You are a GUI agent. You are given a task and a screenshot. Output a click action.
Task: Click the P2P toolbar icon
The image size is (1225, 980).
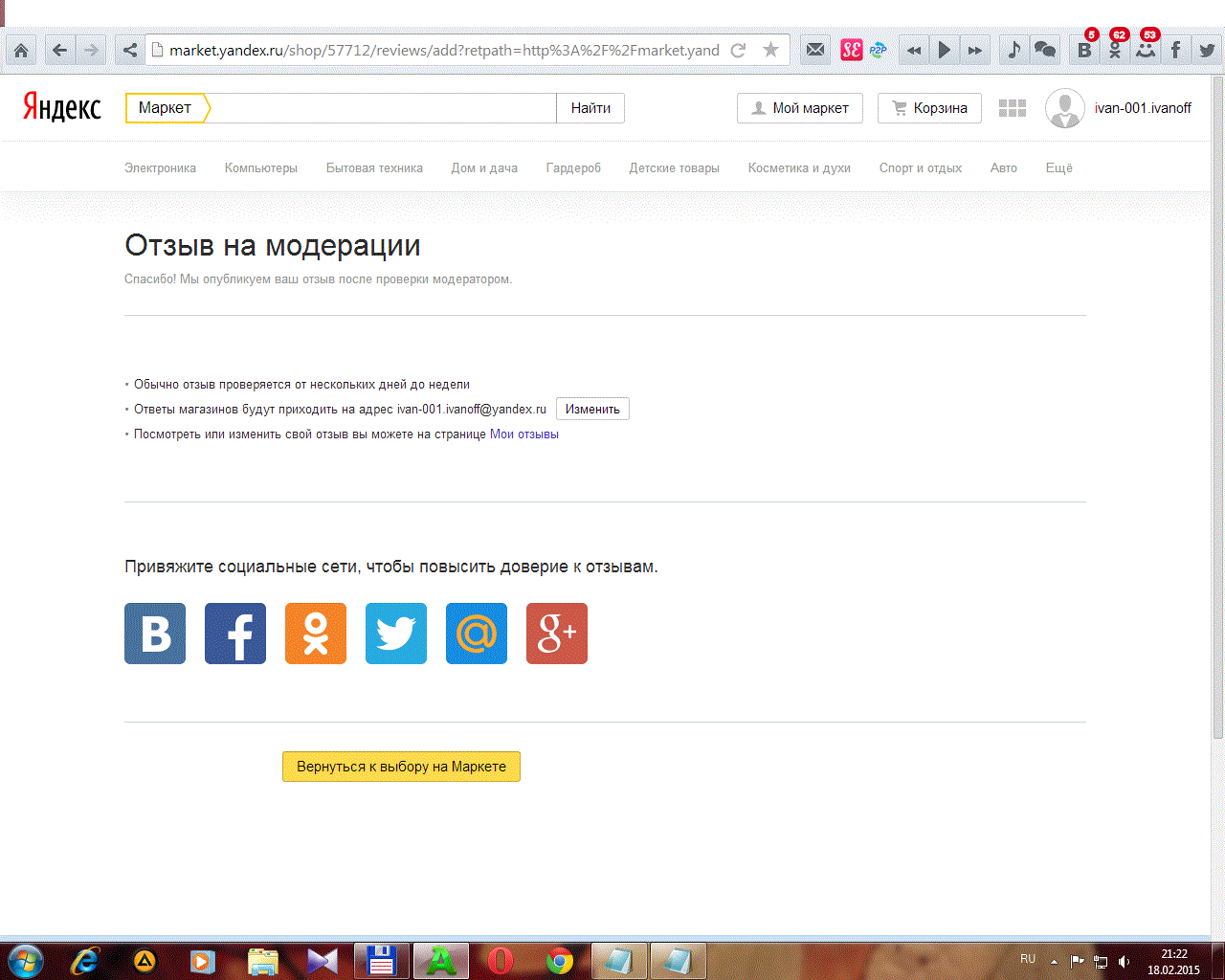pos(878,50)
